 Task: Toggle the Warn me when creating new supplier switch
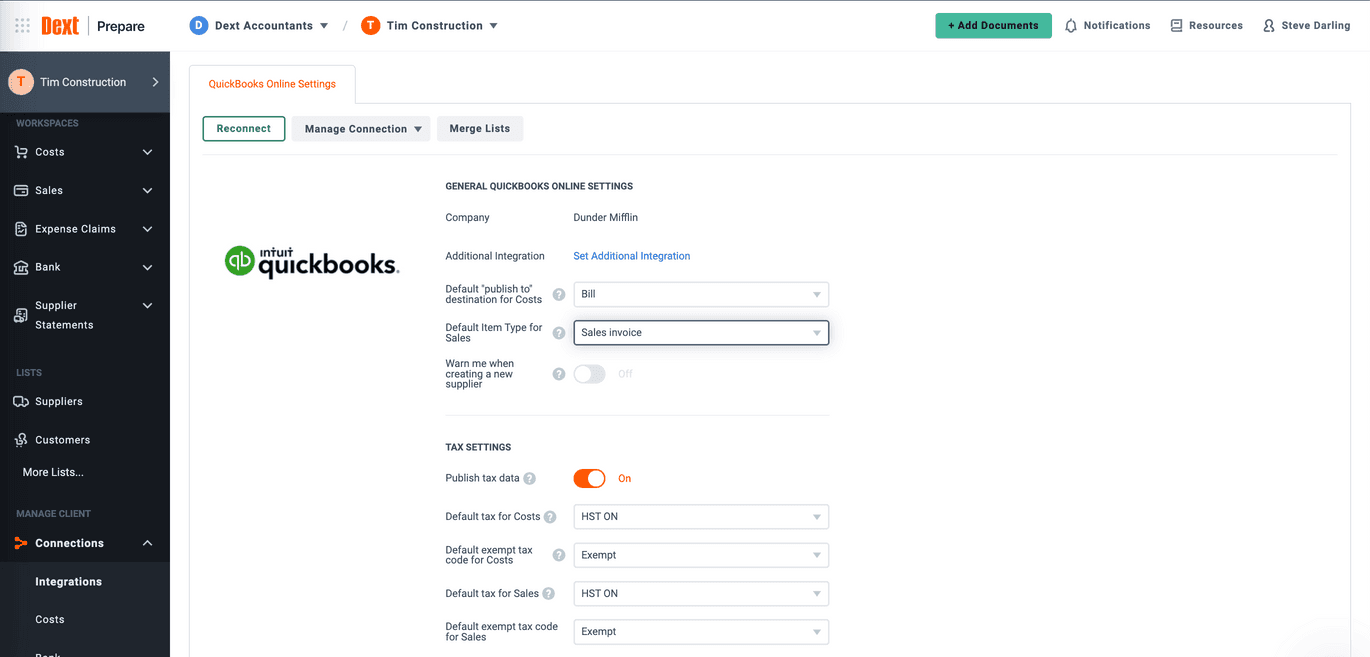tap(590, 374)
